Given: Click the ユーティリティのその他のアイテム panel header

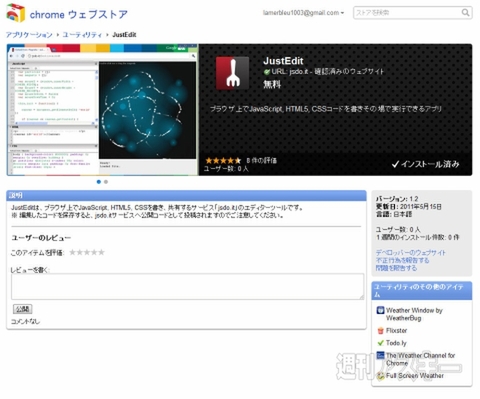Looking at the screenshot, I should pyautogui.click(x=422, y=291).
